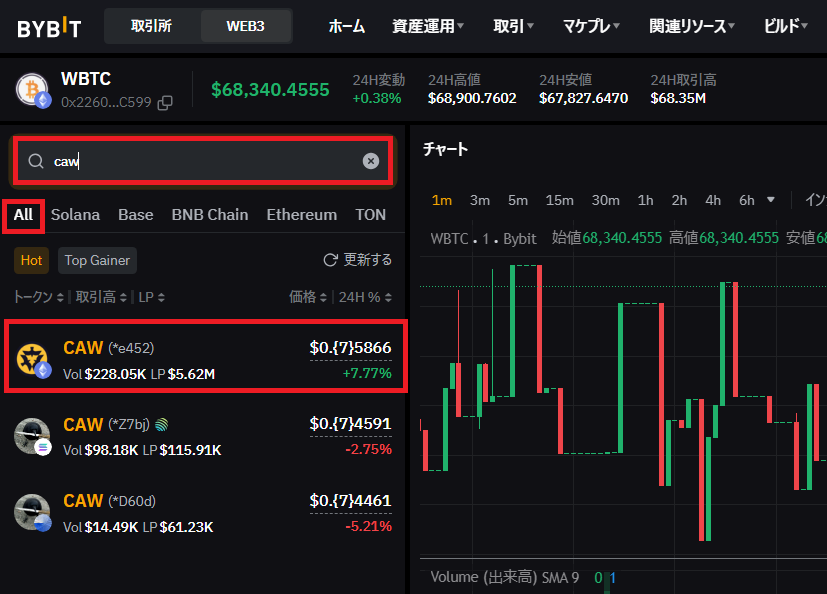Switch to the 取引所 mode
827x594 pixels.
pyautogui.click(x=151, y=26)
